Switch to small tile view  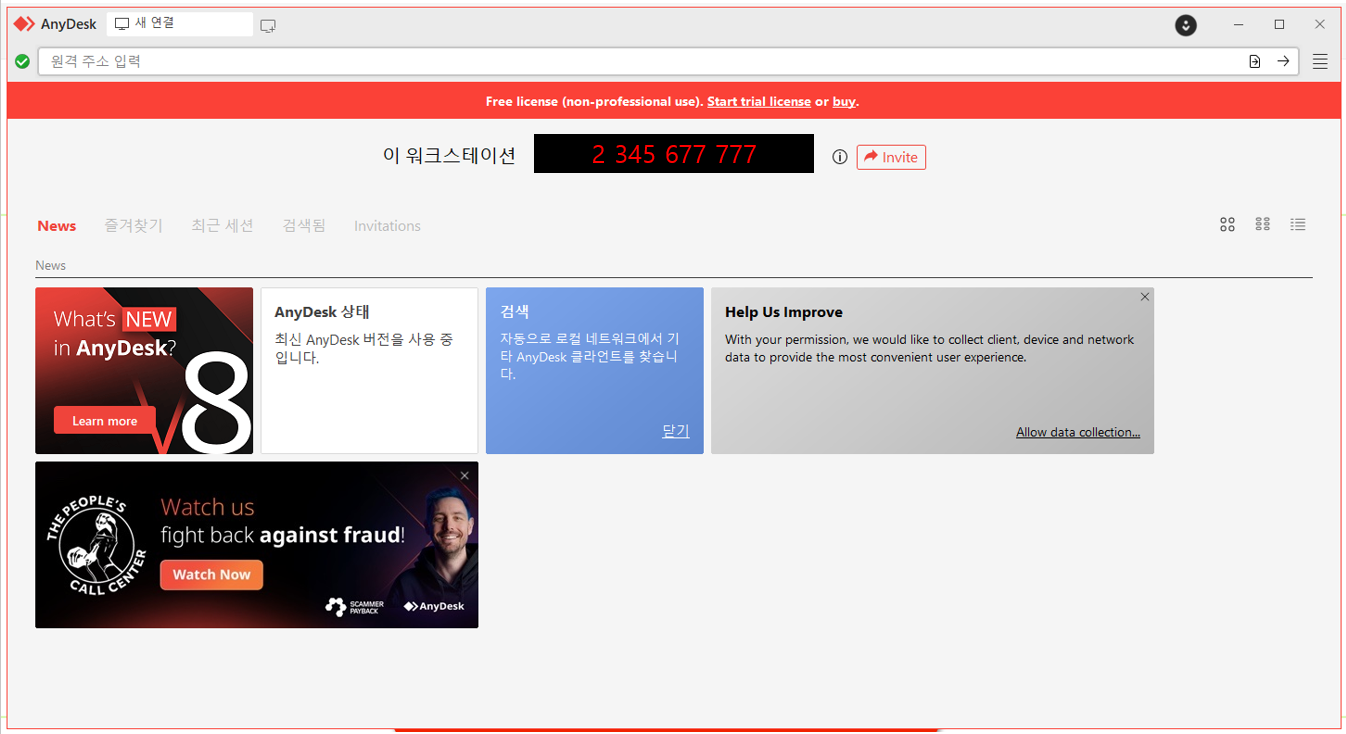point(1263,225)
